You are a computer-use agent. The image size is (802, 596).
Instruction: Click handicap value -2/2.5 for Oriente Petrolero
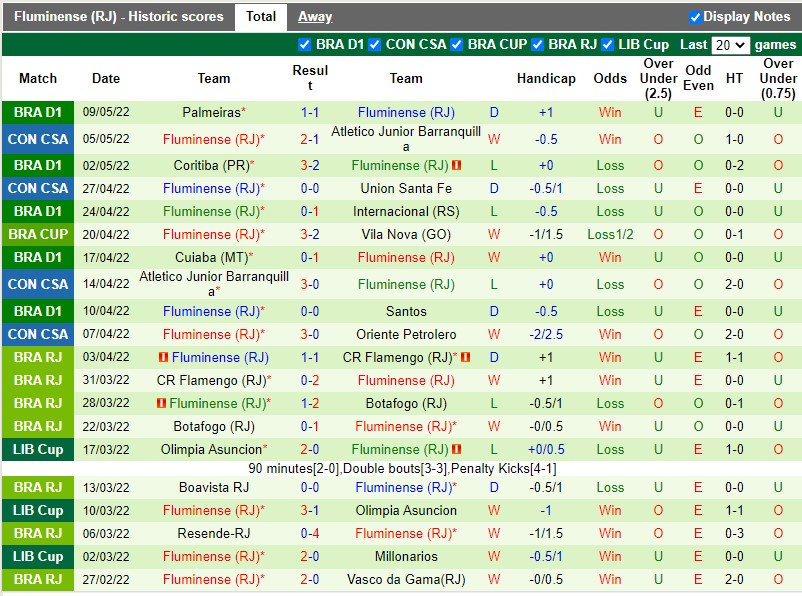(546, 334)
